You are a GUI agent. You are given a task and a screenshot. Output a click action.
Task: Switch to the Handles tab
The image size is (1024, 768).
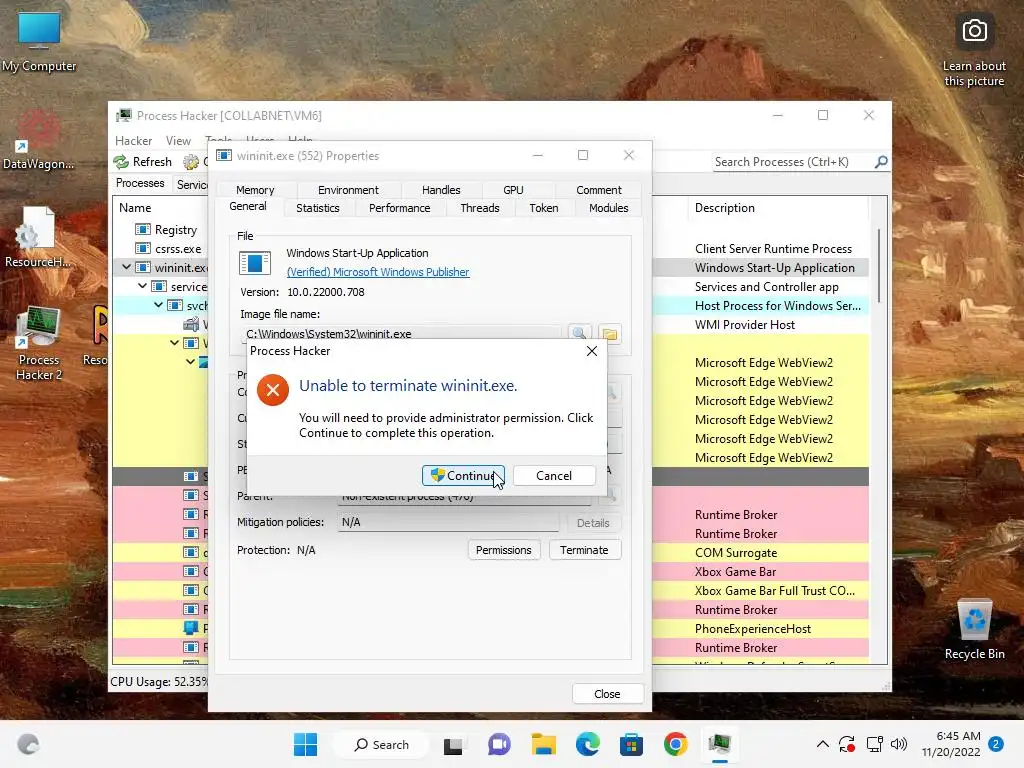441,190
